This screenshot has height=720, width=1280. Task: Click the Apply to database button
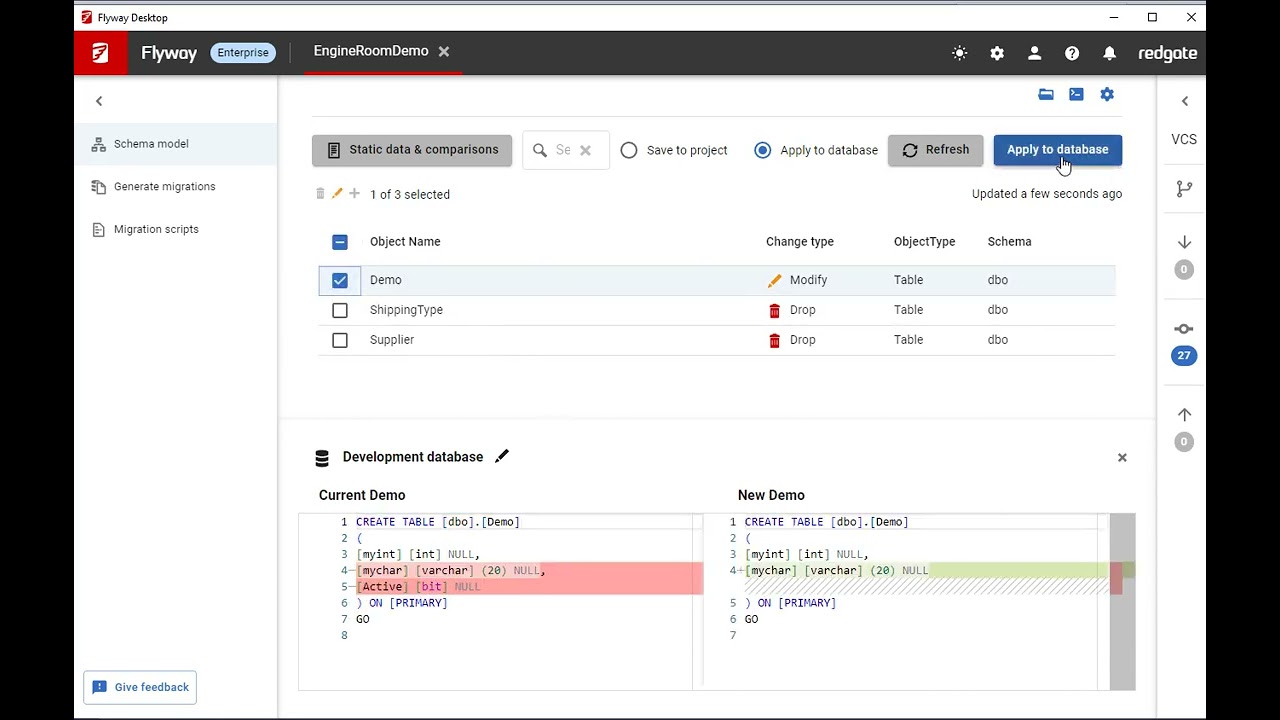pyautogui.click(x=1057, y=150)
